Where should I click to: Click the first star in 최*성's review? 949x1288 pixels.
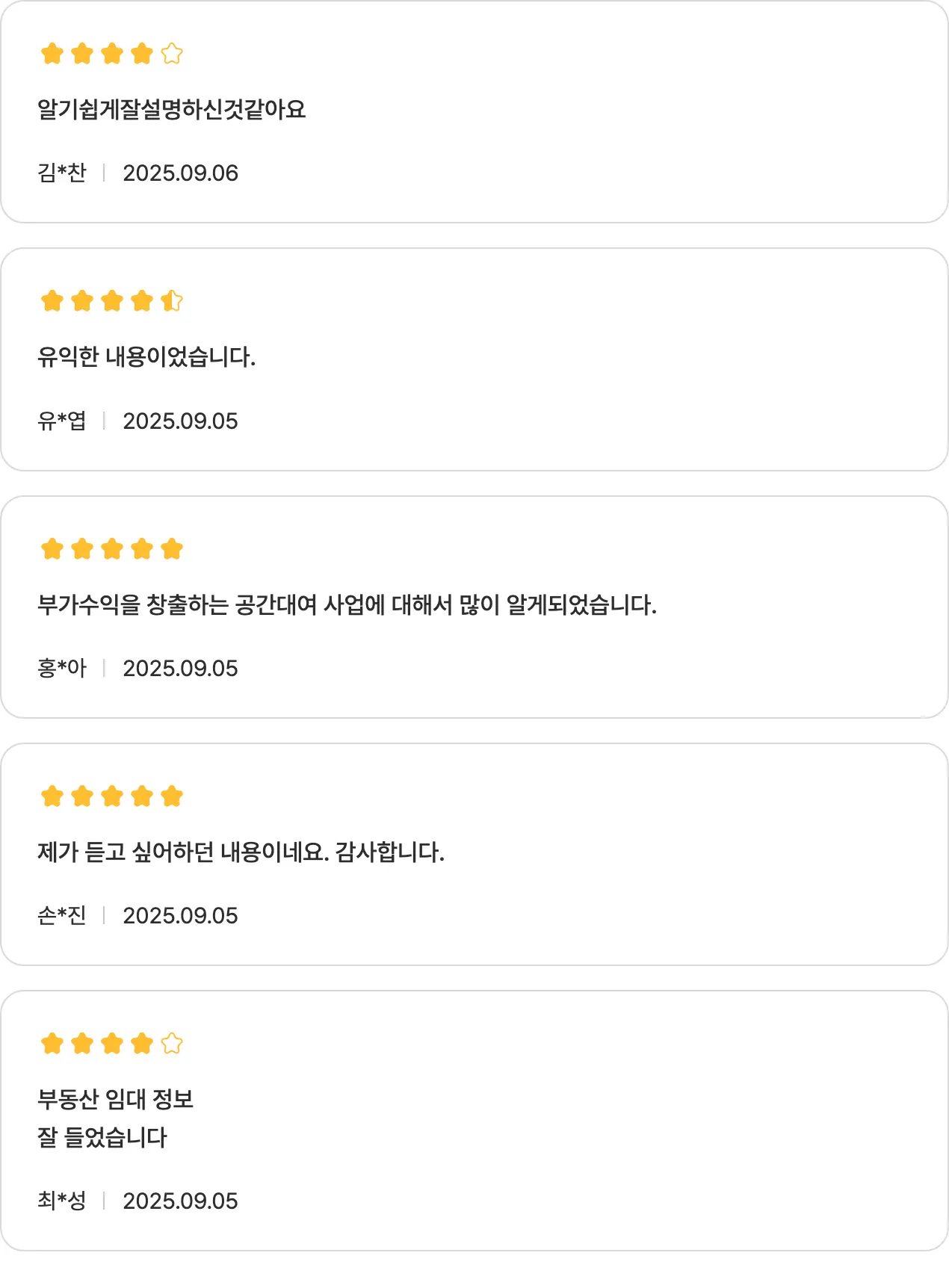coord(52,1044)
